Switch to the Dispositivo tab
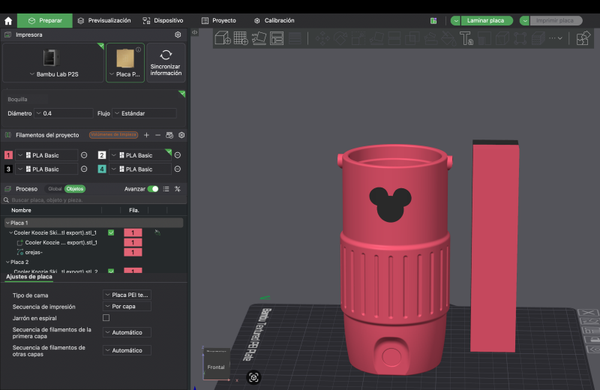This screenshot has height=390, width=600. coord(163,21)
